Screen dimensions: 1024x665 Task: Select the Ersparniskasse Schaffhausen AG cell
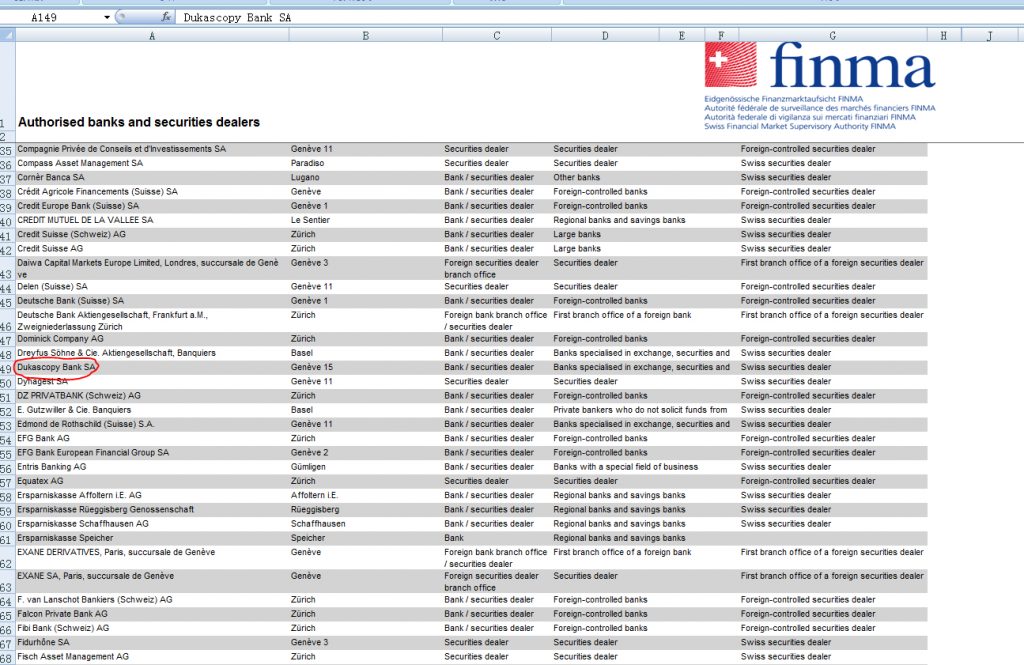pos(152,524)
